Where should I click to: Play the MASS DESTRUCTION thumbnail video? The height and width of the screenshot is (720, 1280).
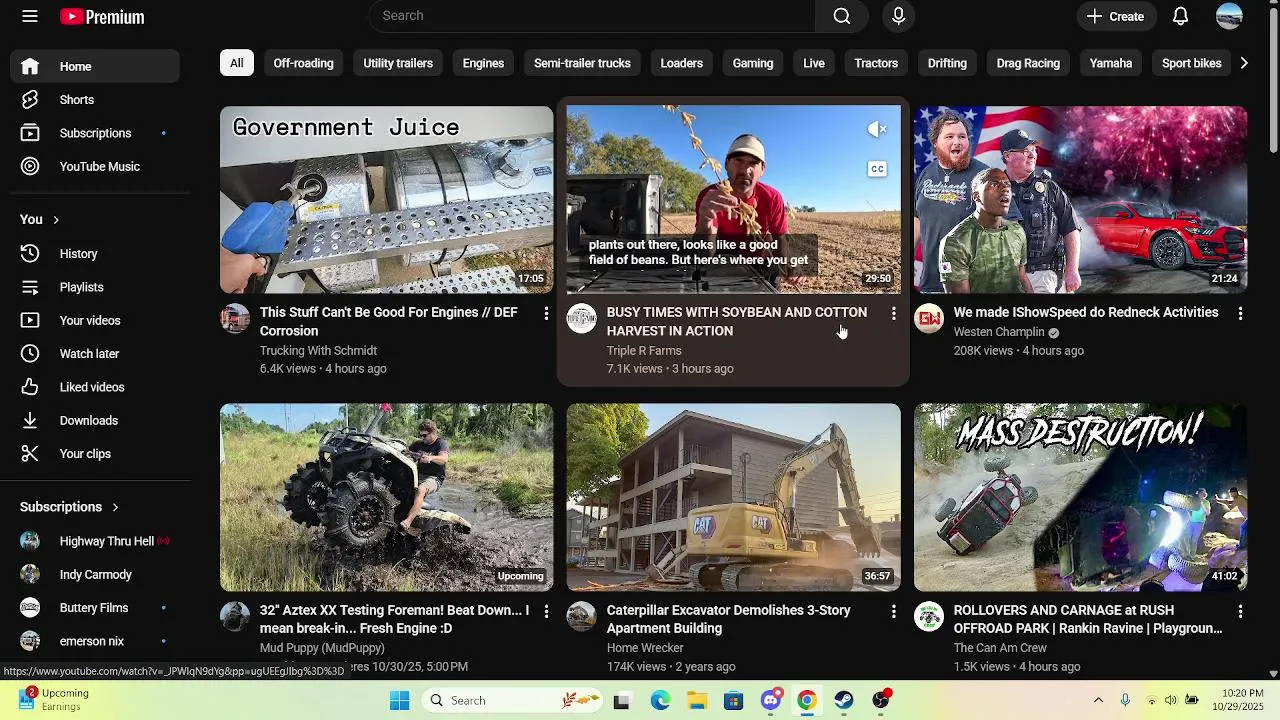point(1081,498)
